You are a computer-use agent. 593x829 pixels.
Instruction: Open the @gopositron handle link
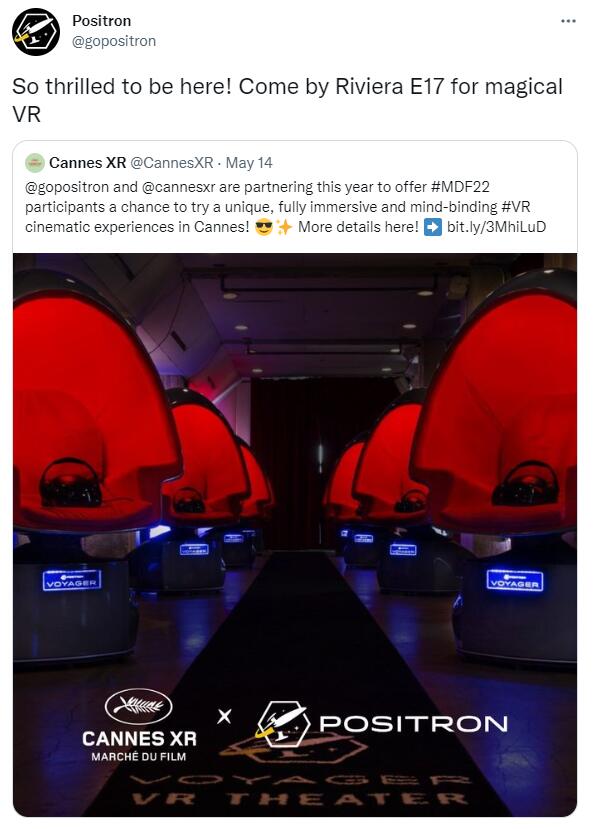point(114,41)
